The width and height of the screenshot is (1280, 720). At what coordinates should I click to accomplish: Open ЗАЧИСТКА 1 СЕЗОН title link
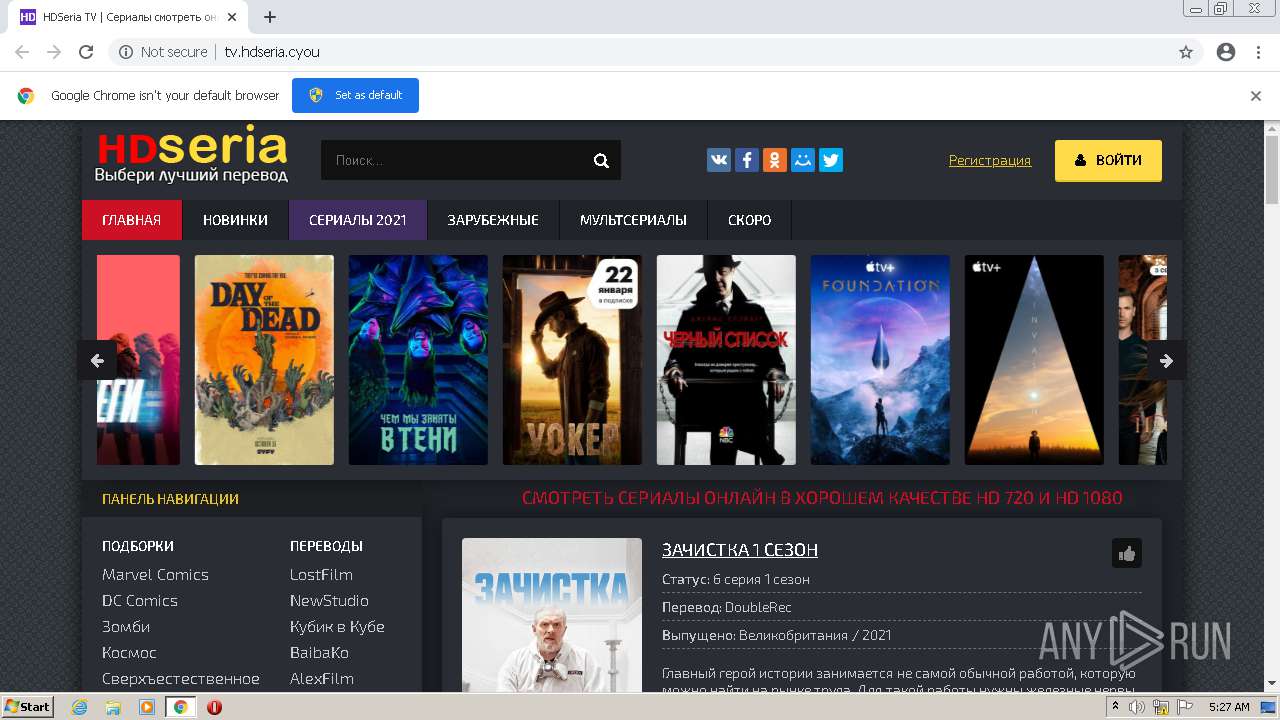coord(740,550)
